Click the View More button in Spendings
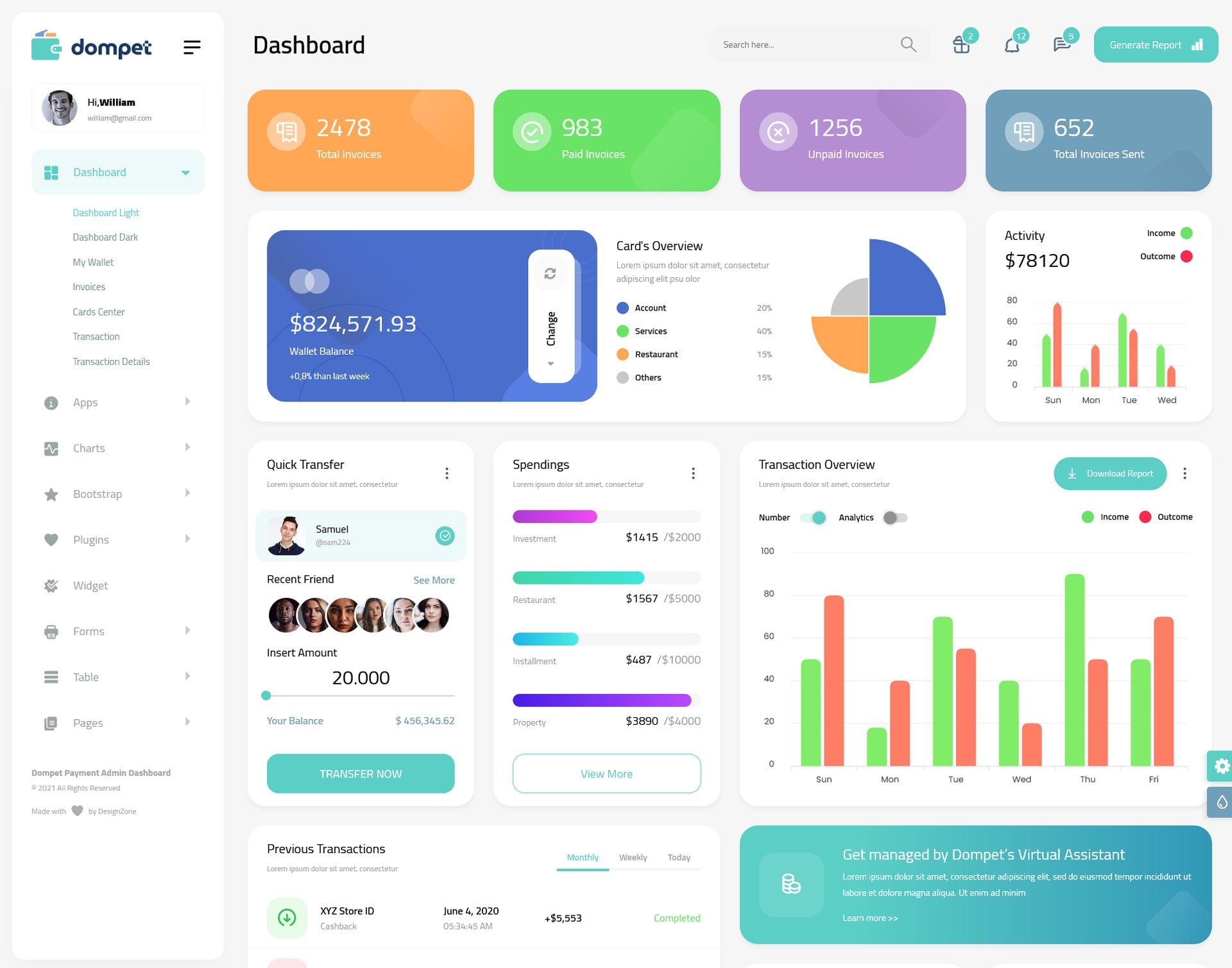The height and width of the screenshot is (968, 1232). pyautogui.click(x=607, y=773)
